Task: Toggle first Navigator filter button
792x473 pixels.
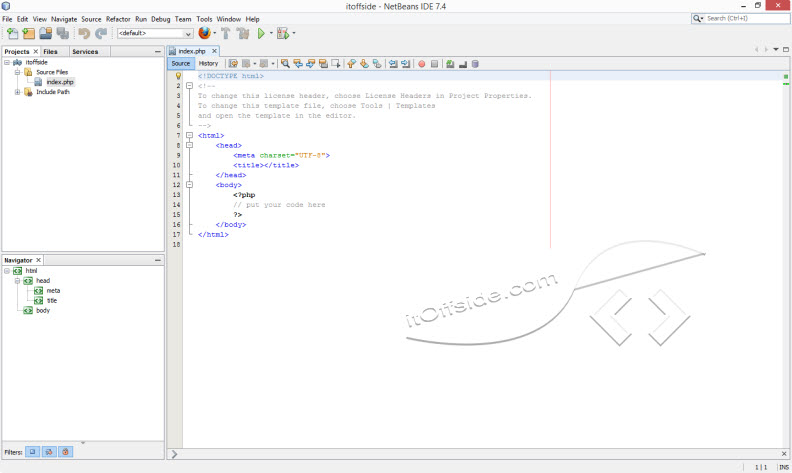Action: pyautogui.click(x=32, y=452)
